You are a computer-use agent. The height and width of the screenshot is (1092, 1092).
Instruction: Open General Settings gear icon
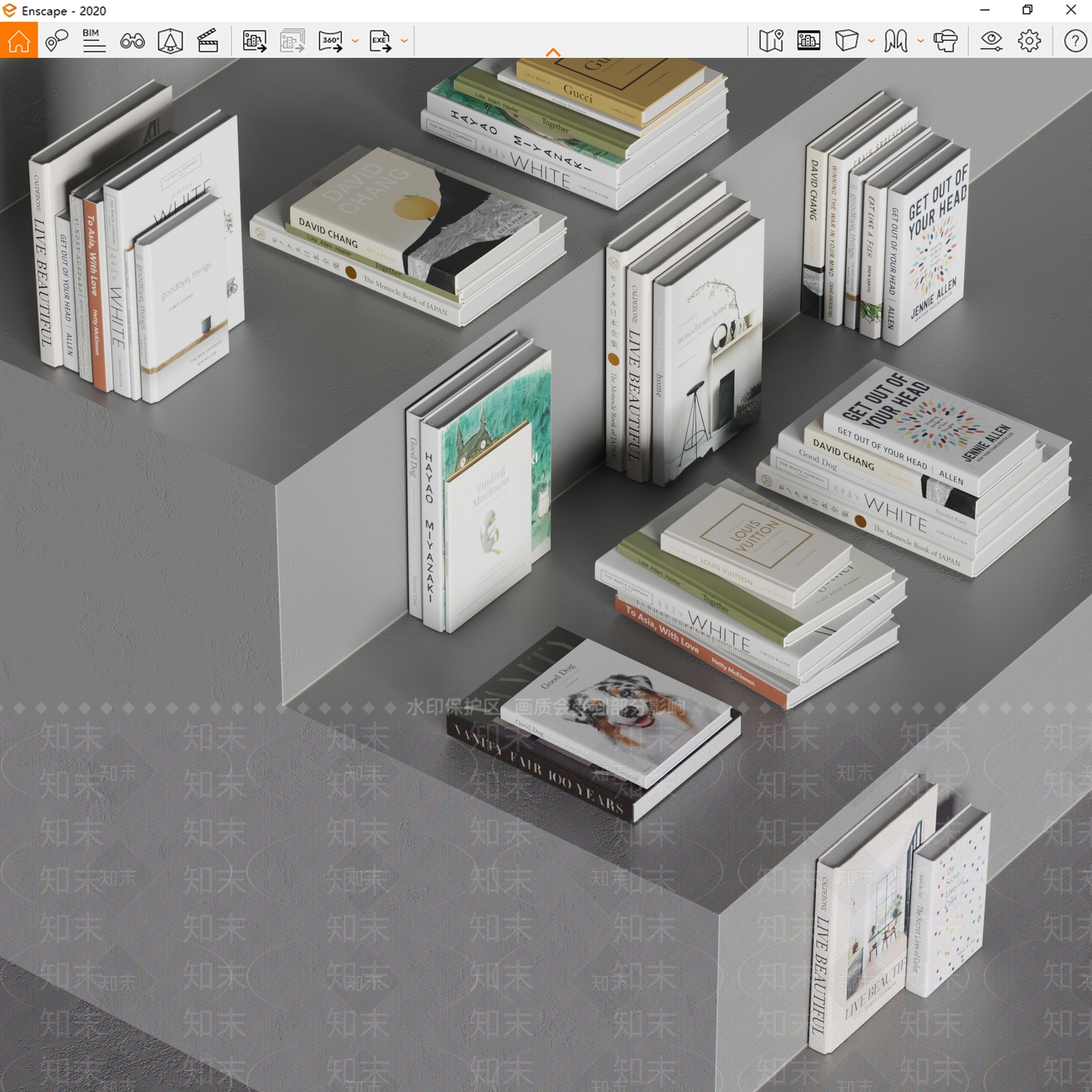[x=1029, y=41]
